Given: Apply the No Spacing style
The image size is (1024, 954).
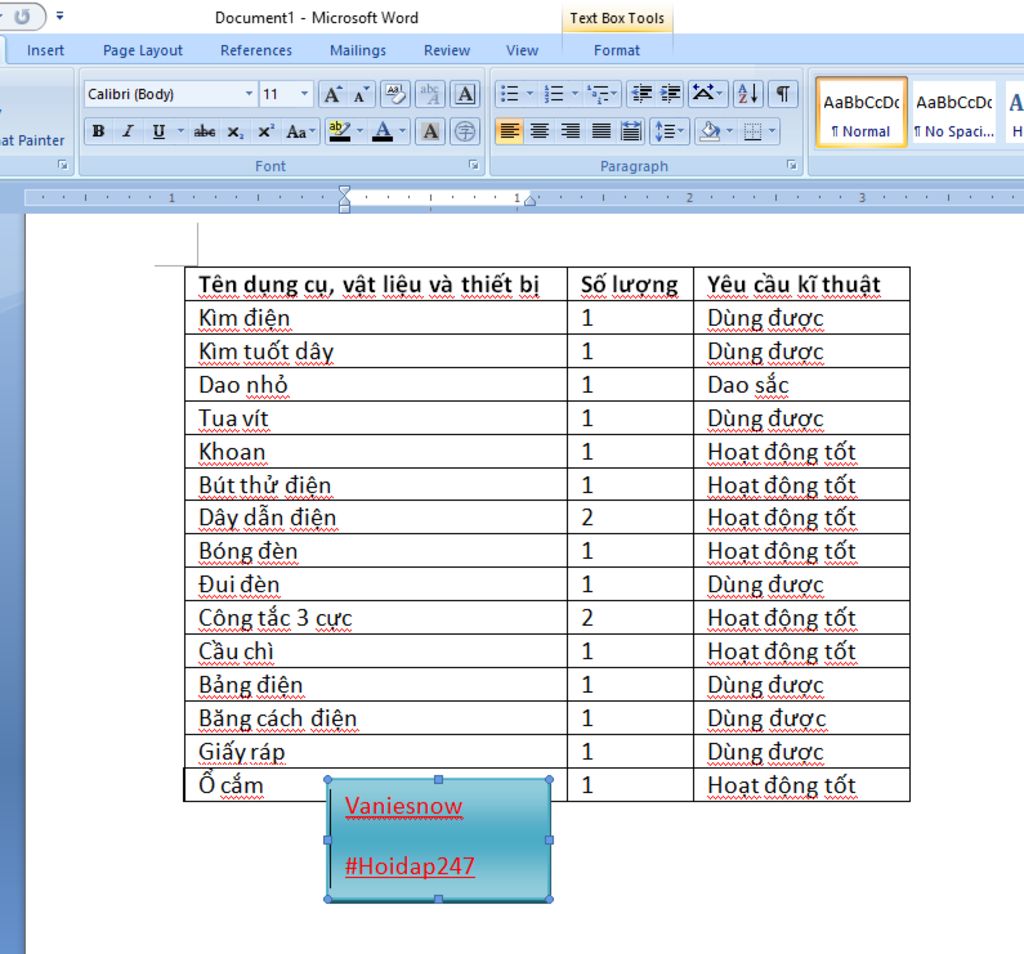Looking at the screenshot, I should click(x=953, y=113).
